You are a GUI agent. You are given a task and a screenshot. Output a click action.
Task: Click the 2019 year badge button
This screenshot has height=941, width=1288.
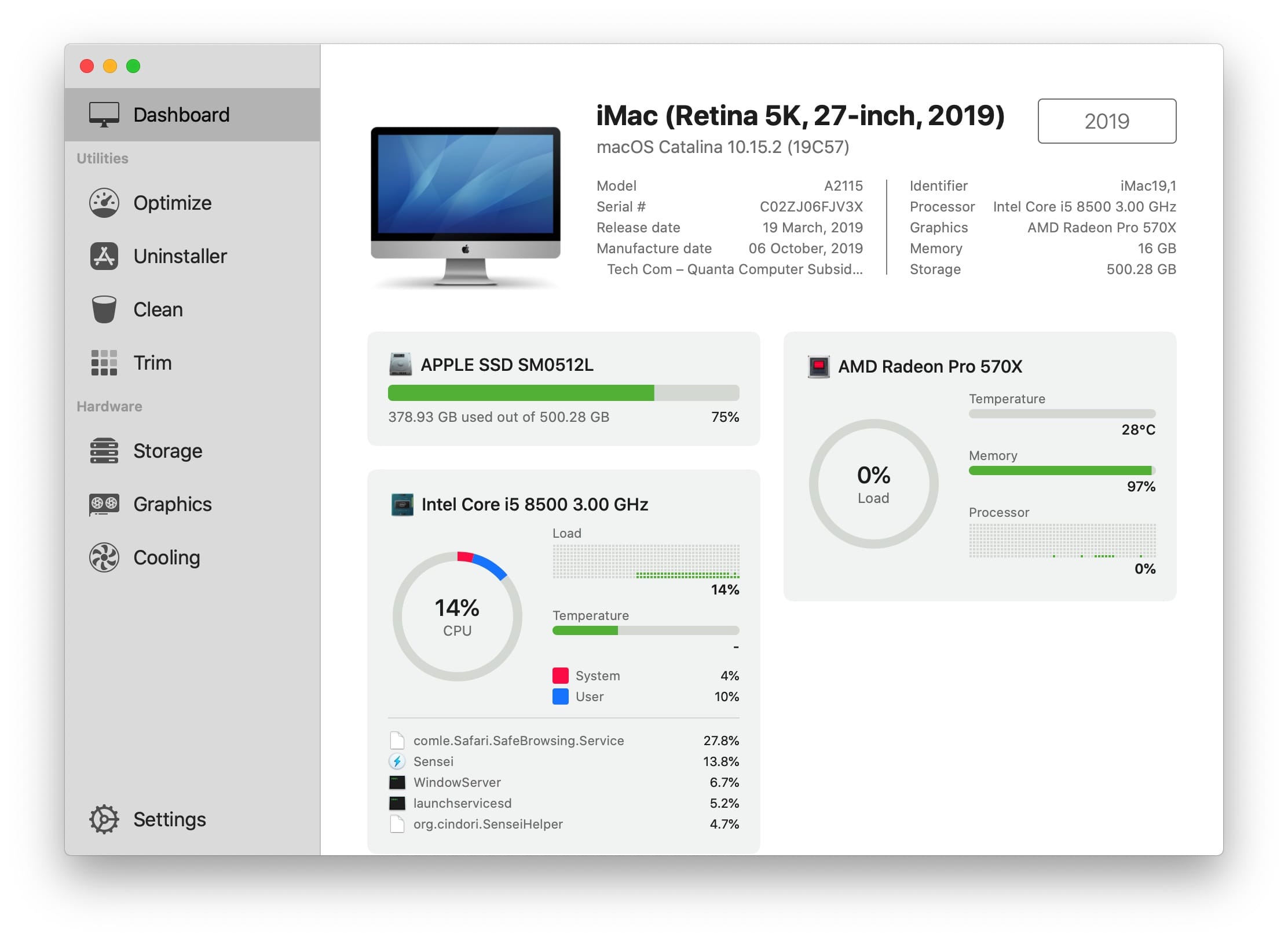pos(1107,121)
